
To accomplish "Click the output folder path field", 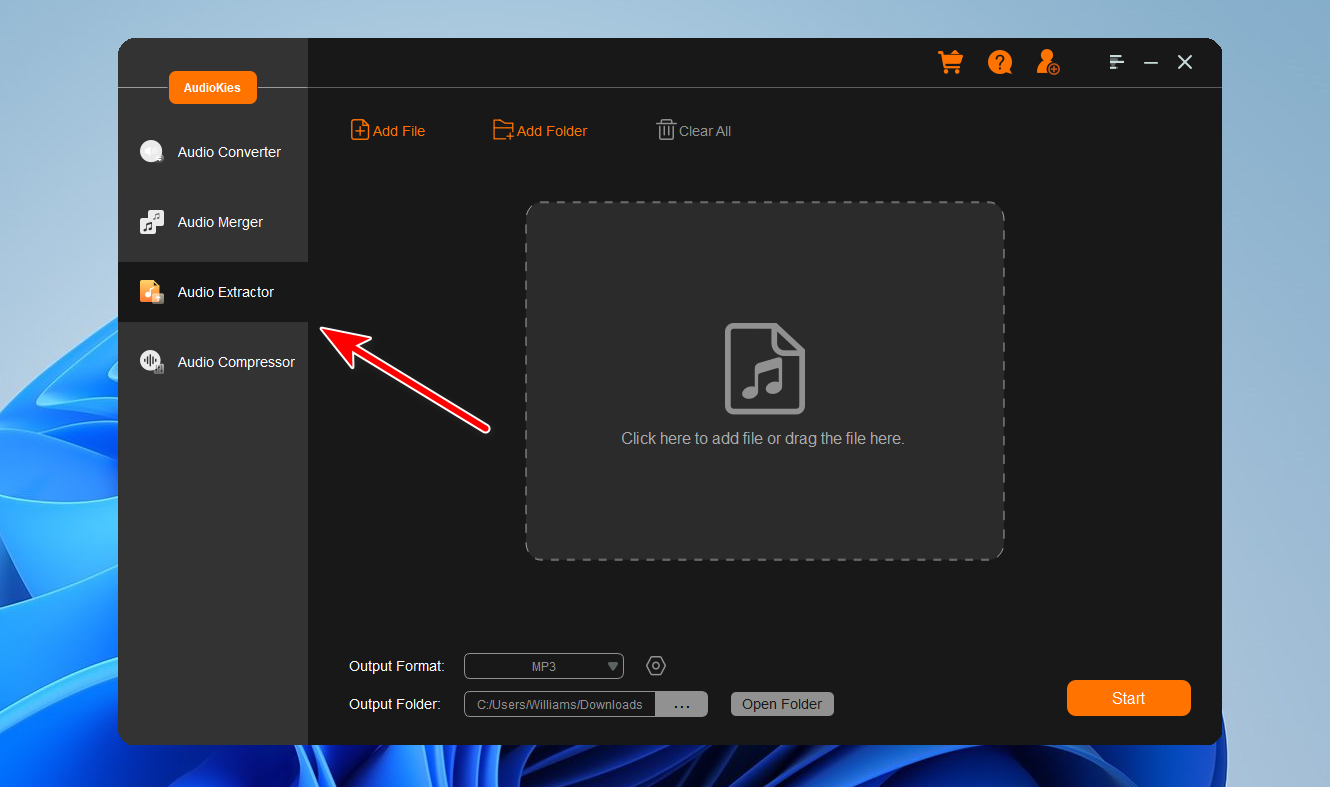I will (560, 704).
